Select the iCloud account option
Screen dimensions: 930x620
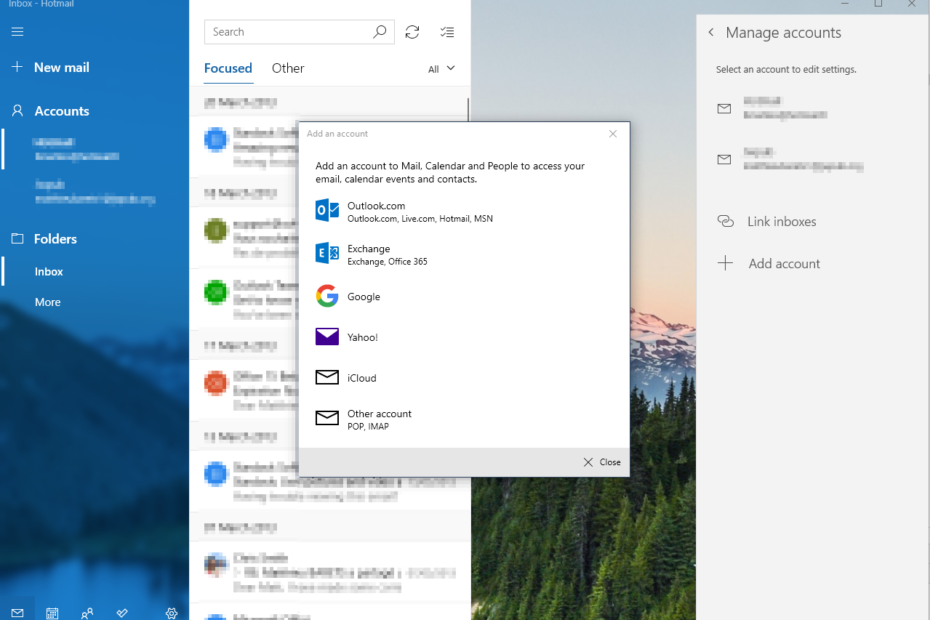[x=346, y=378]
